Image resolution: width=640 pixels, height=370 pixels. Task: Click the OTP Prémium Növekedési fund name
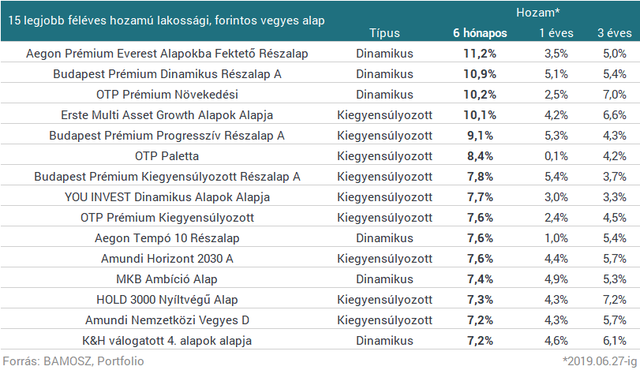click(167, 95)
